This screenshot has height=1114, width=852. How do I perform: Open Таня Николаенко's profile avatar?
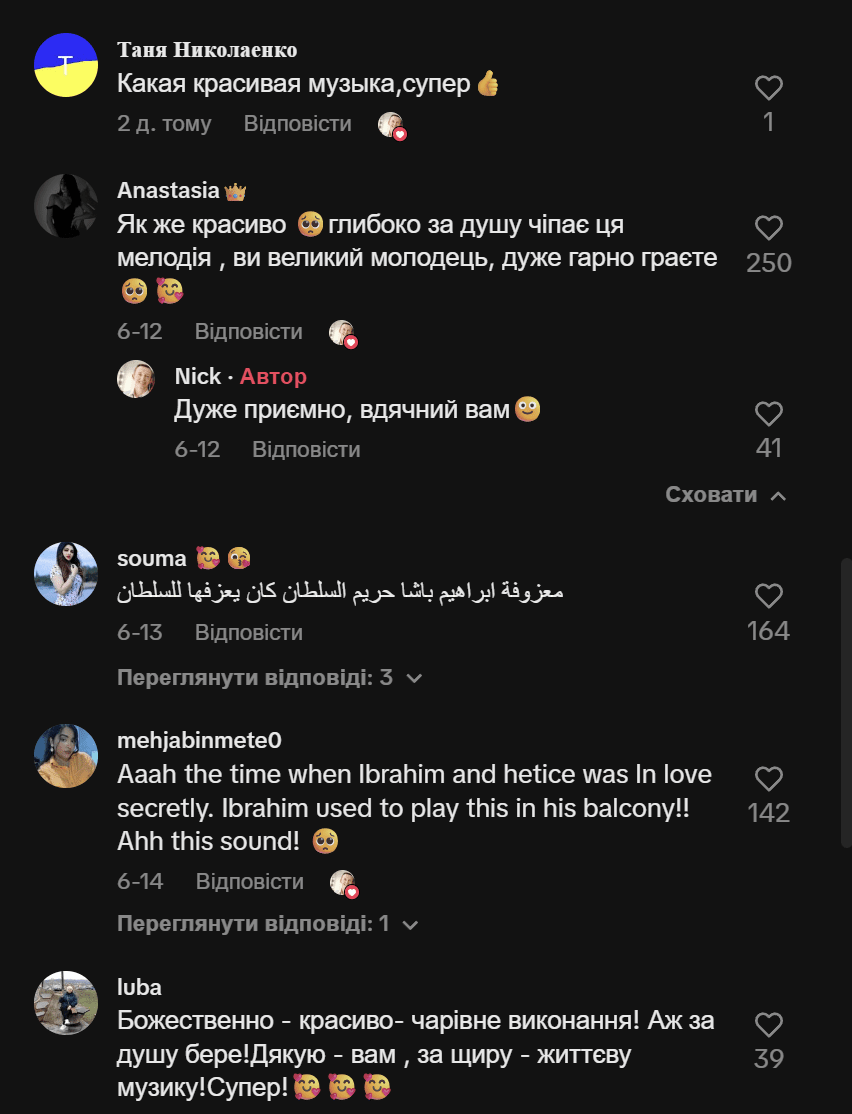point(66,65)
